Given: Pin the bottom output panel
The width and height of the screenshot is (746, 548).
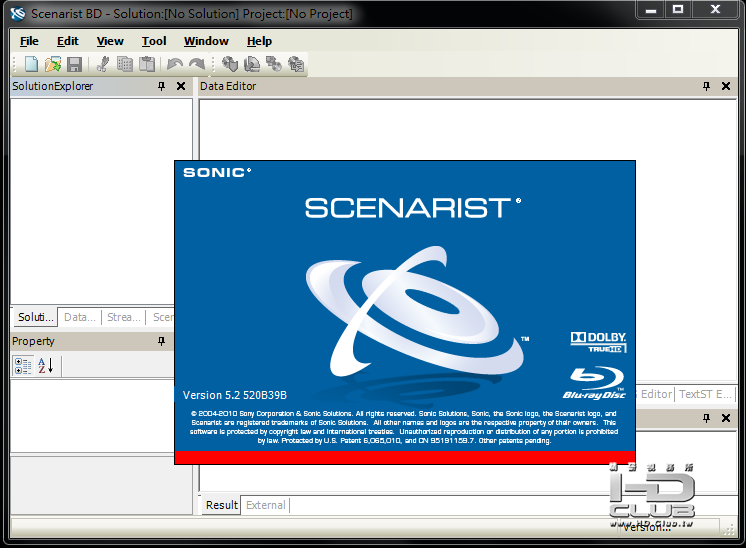Looking at the screenshot, I should [x=706, y=418].
